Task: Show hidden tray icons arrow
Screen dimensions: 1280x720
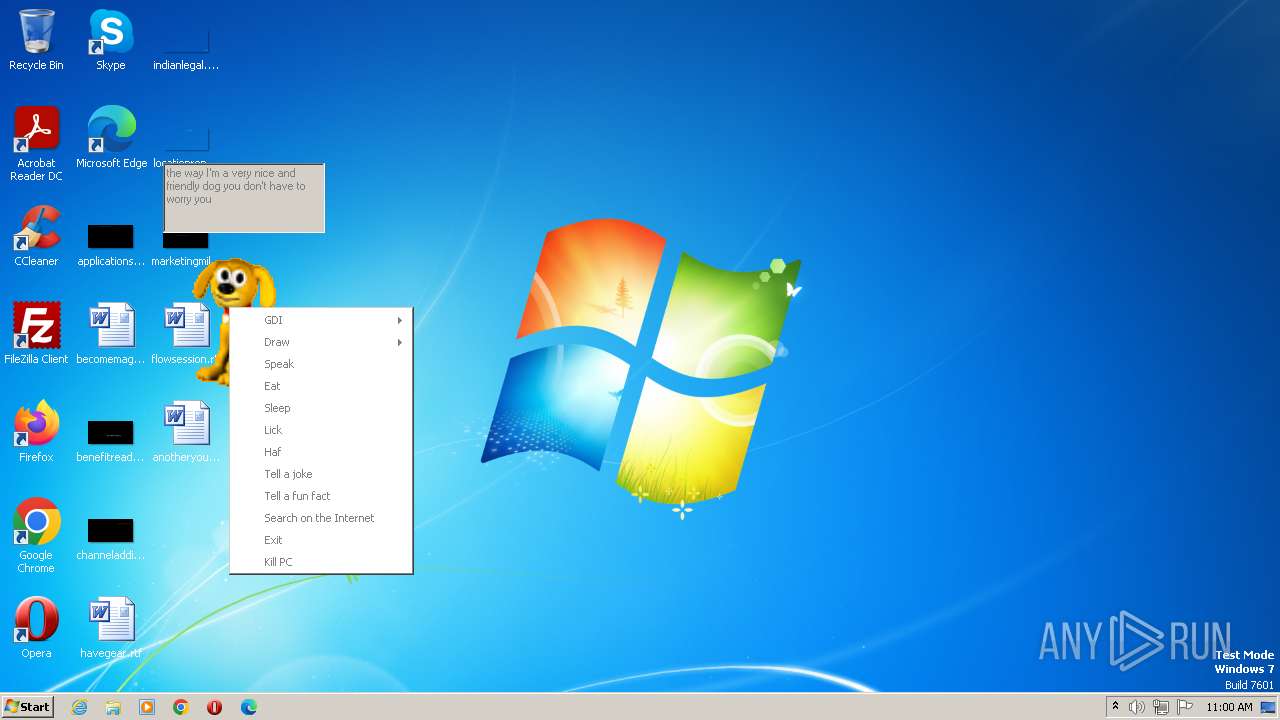Action: pyautogui.click(x=1115, y=706)
